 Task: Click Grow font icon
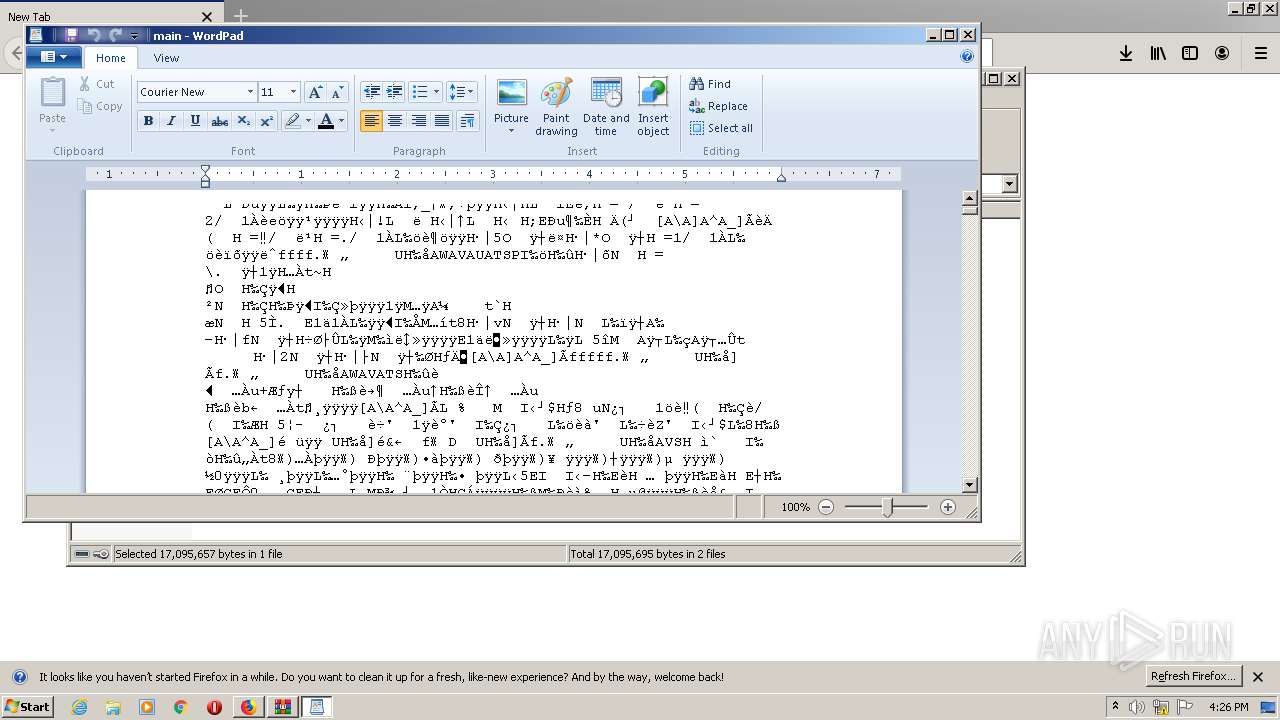coord(315,92)
